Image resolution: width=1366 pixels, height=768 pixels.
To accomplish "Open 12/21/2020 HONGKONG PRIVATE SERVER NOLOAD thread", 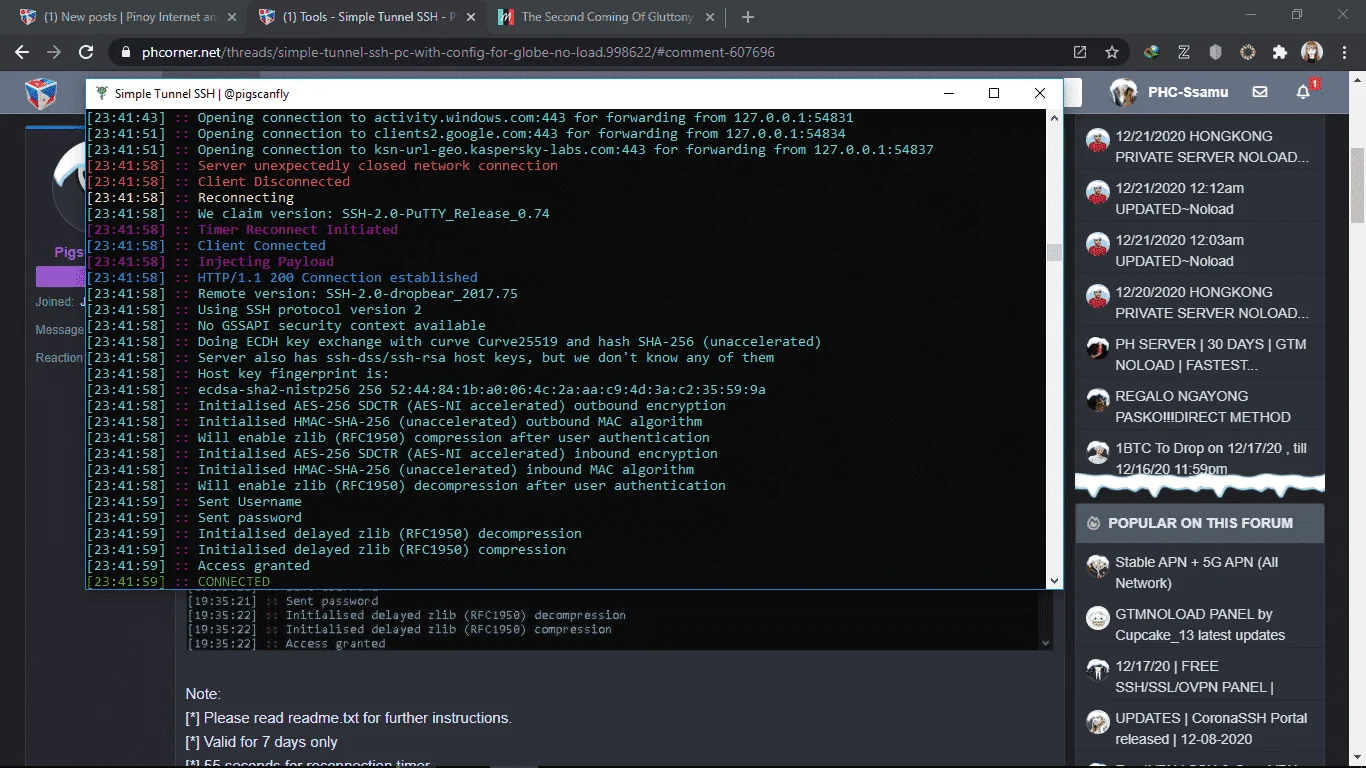I will click(1212, 147).
